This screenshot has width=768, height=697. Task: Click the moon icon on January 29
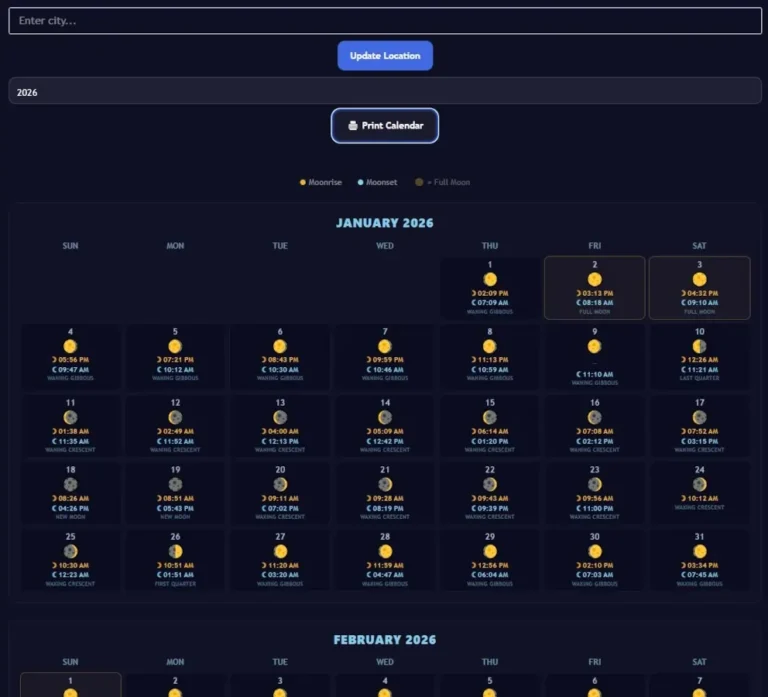point(490,552)
